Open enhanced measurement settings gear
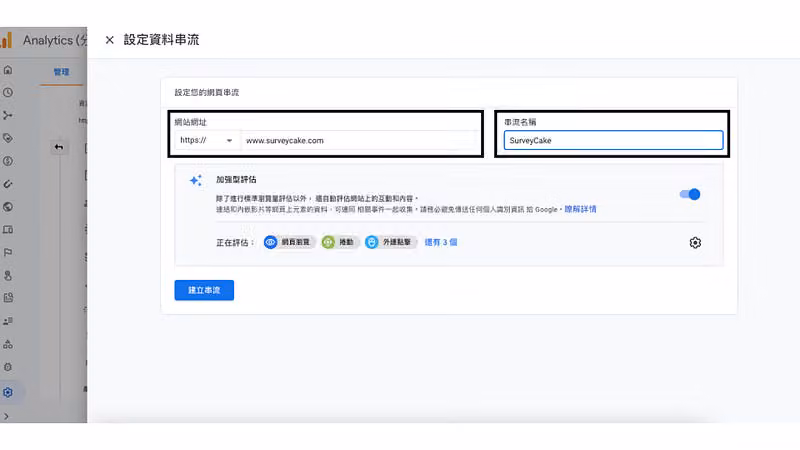The image size is (800, 450). tap(695, 243)
